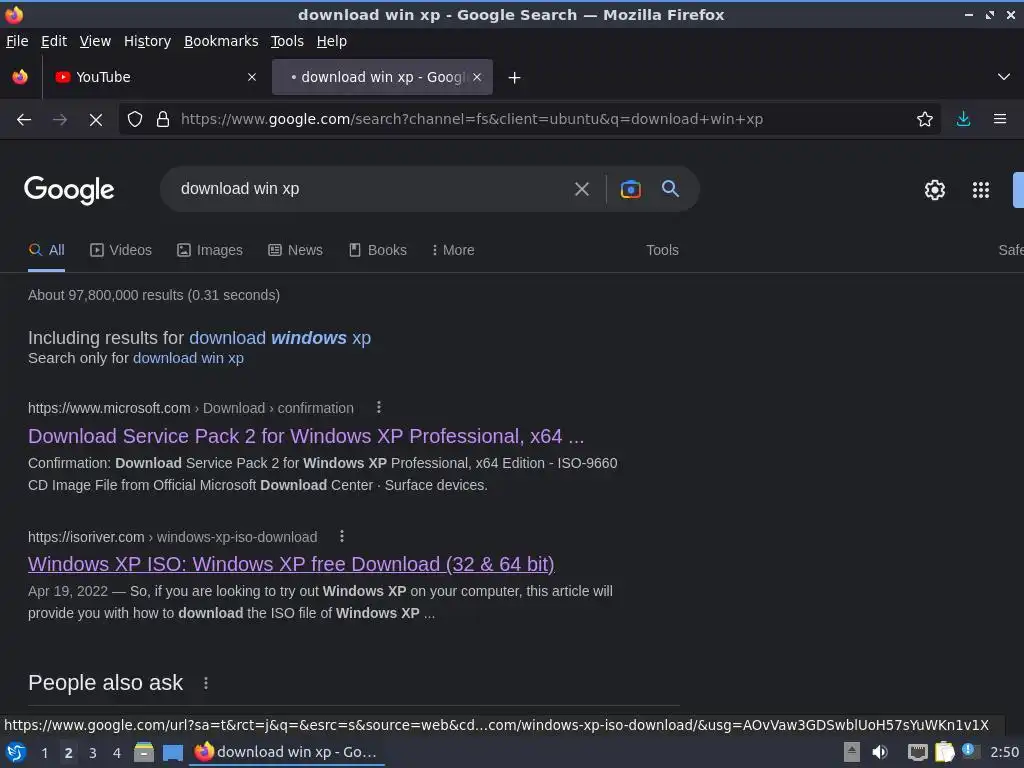Search by image camera icon

pyautogui.click(x=630, y=189)
